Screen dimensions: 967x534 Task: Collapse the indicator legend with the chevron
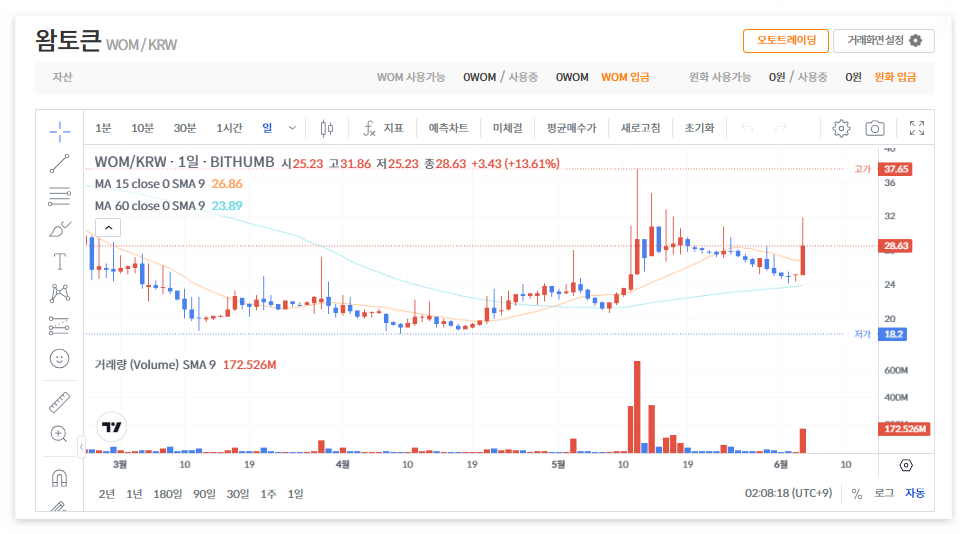pos(108,228)
